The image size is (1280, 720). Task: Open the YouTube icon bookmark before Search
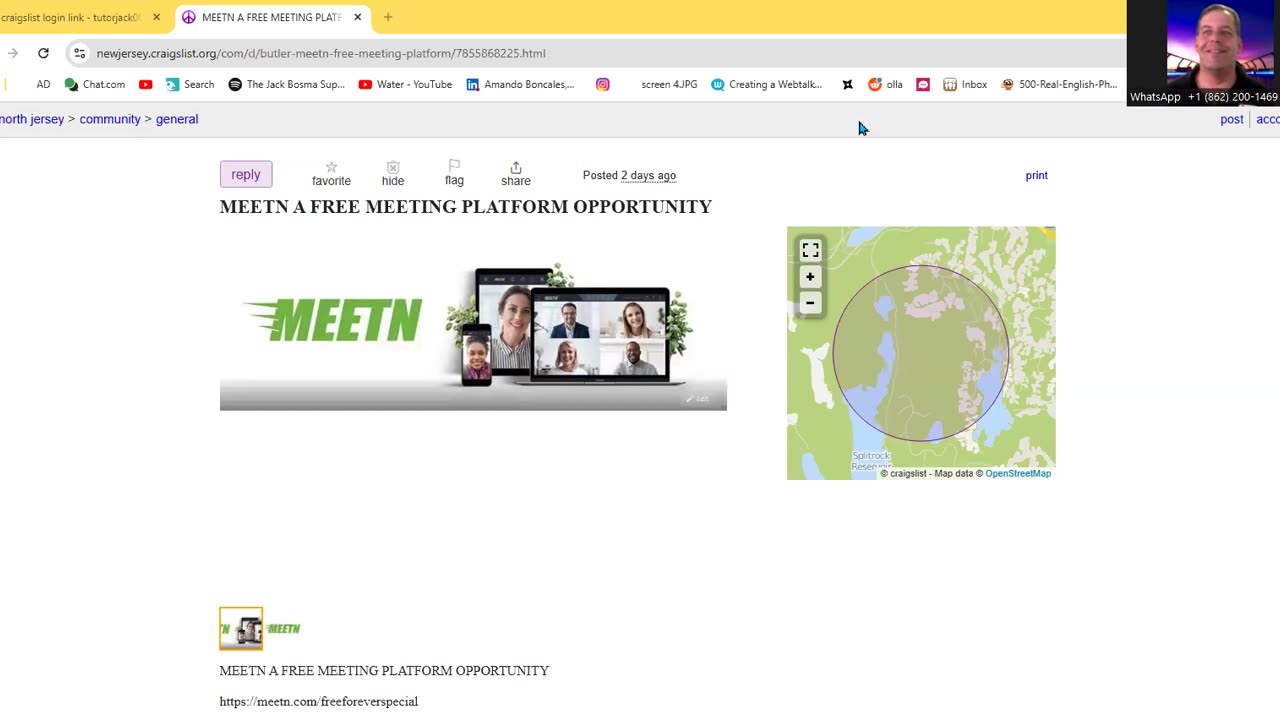pyautogui.click(x=146, y=84)
